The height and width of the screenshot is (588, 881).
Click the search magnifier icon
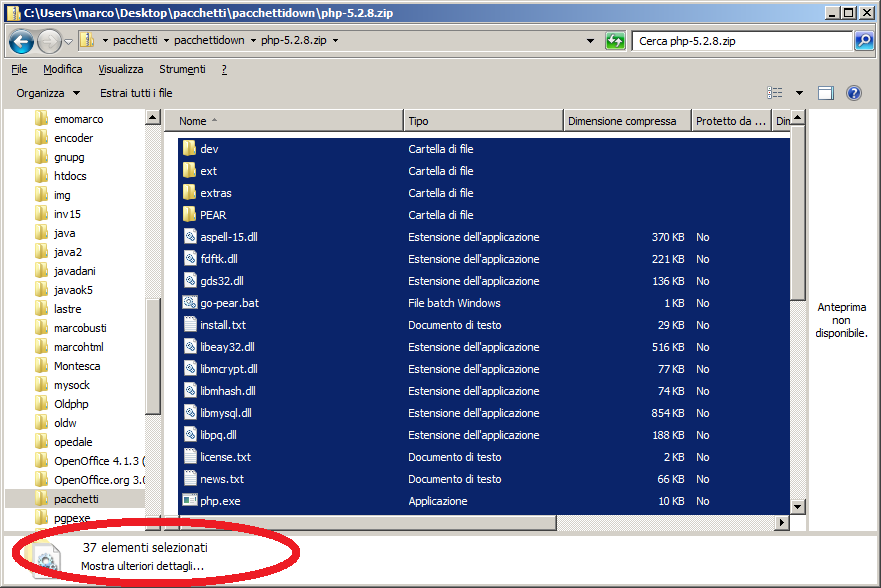click(864, 41)
